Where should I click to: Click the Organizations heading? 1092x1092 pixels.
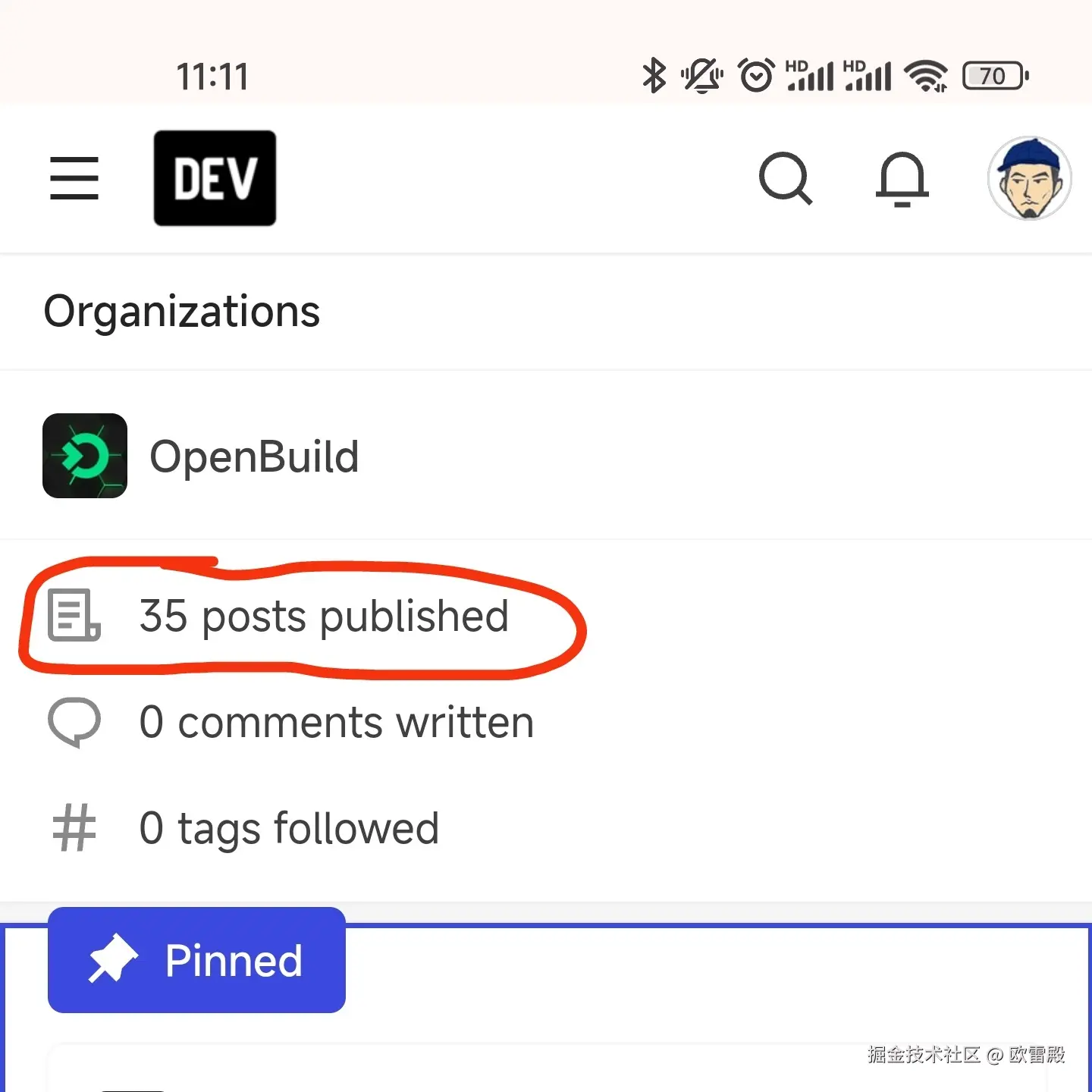click(x=182, y=312)
